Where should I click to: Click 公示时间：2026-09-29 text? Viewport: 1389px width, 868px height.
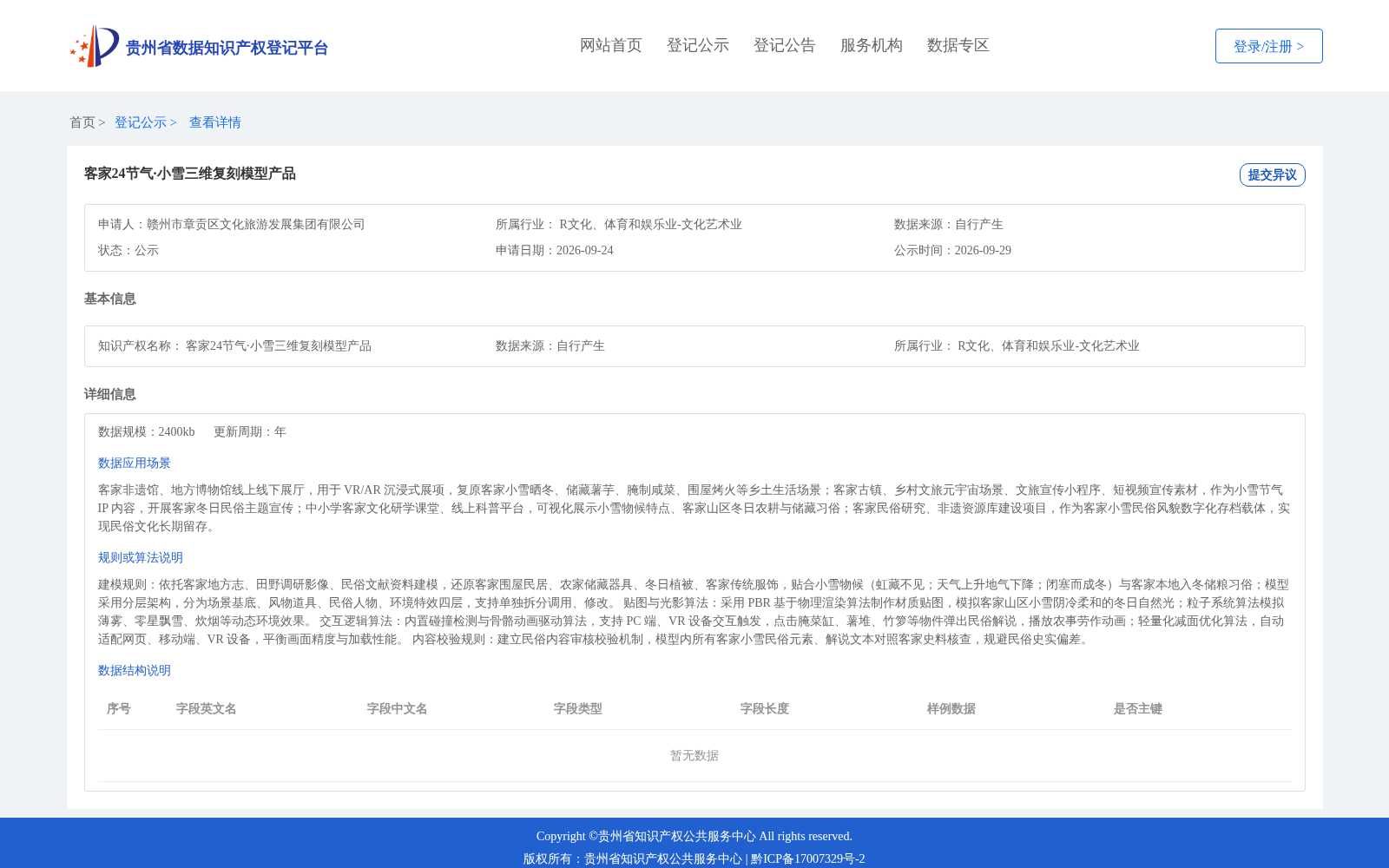coord(953,250)
